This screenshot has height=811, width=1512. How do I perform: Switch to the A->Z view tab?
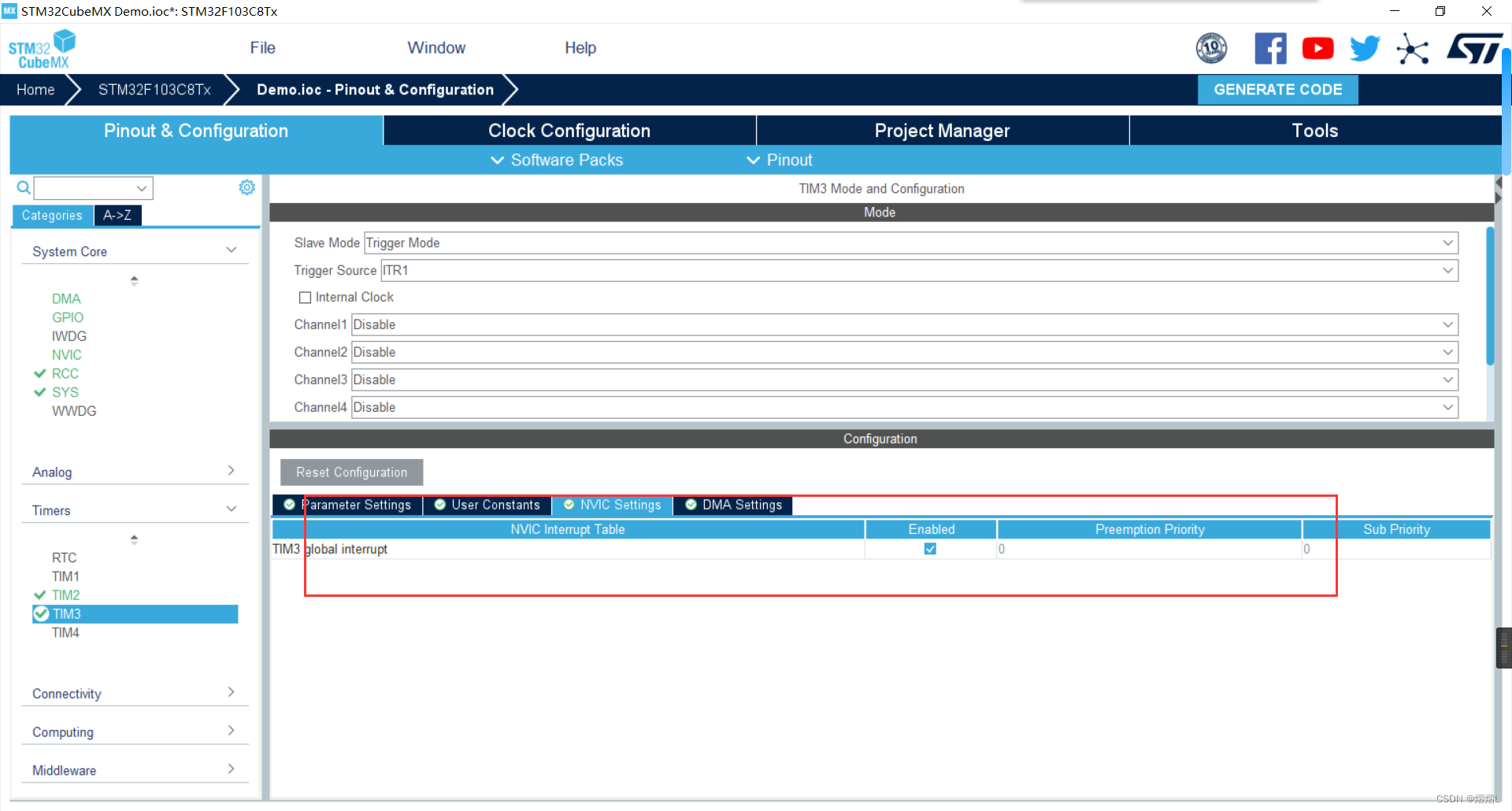tap(117, 215)
